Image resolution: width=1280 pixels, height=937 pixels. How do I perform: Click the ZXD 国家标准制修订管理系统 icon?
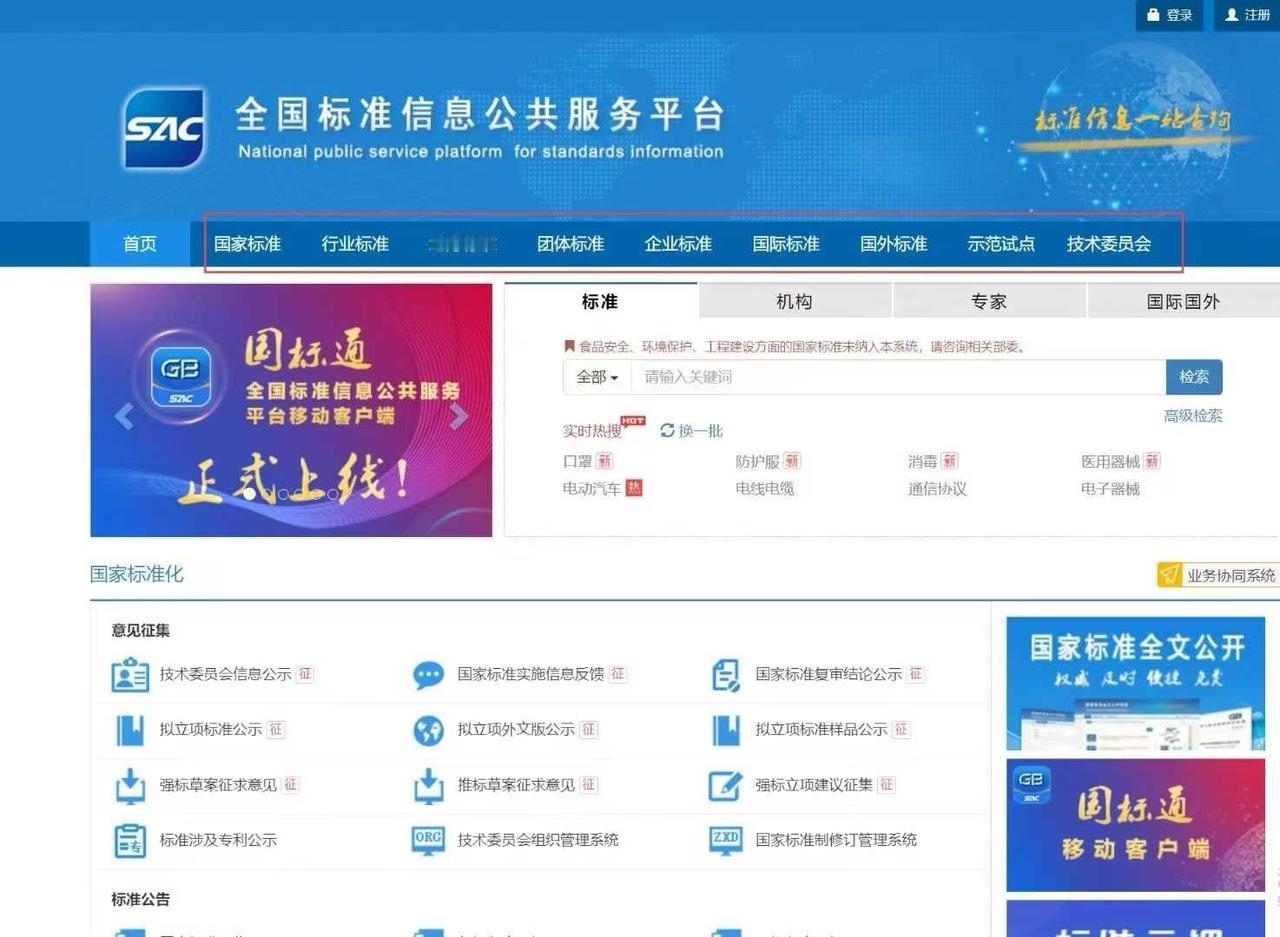(728, 840)
